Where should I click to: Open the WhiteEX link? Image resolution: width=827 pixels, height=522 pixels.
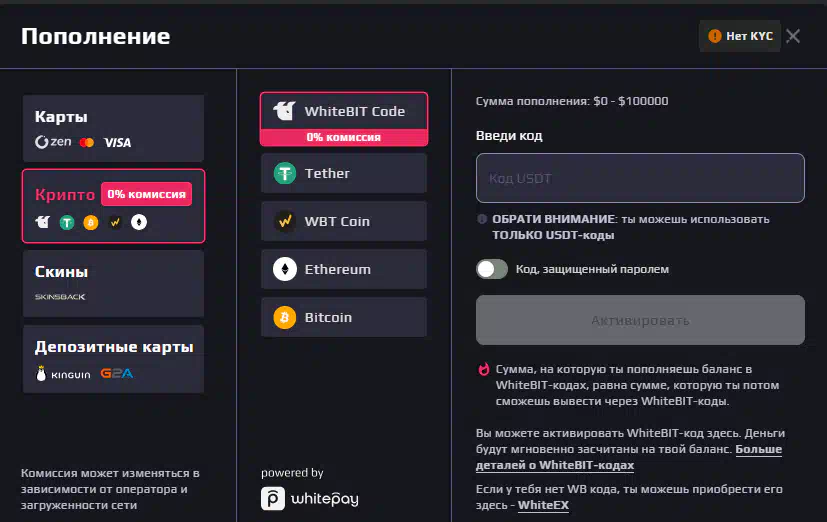pyautogui.click(x=543, y=505)
